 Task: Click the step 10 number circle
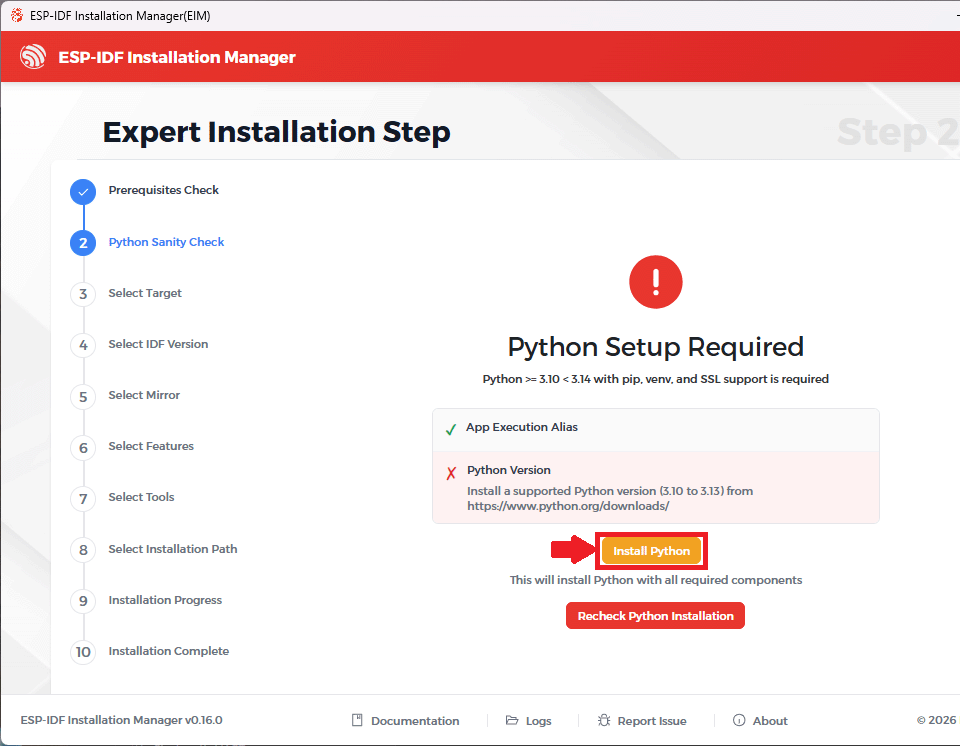pos(83,652)
